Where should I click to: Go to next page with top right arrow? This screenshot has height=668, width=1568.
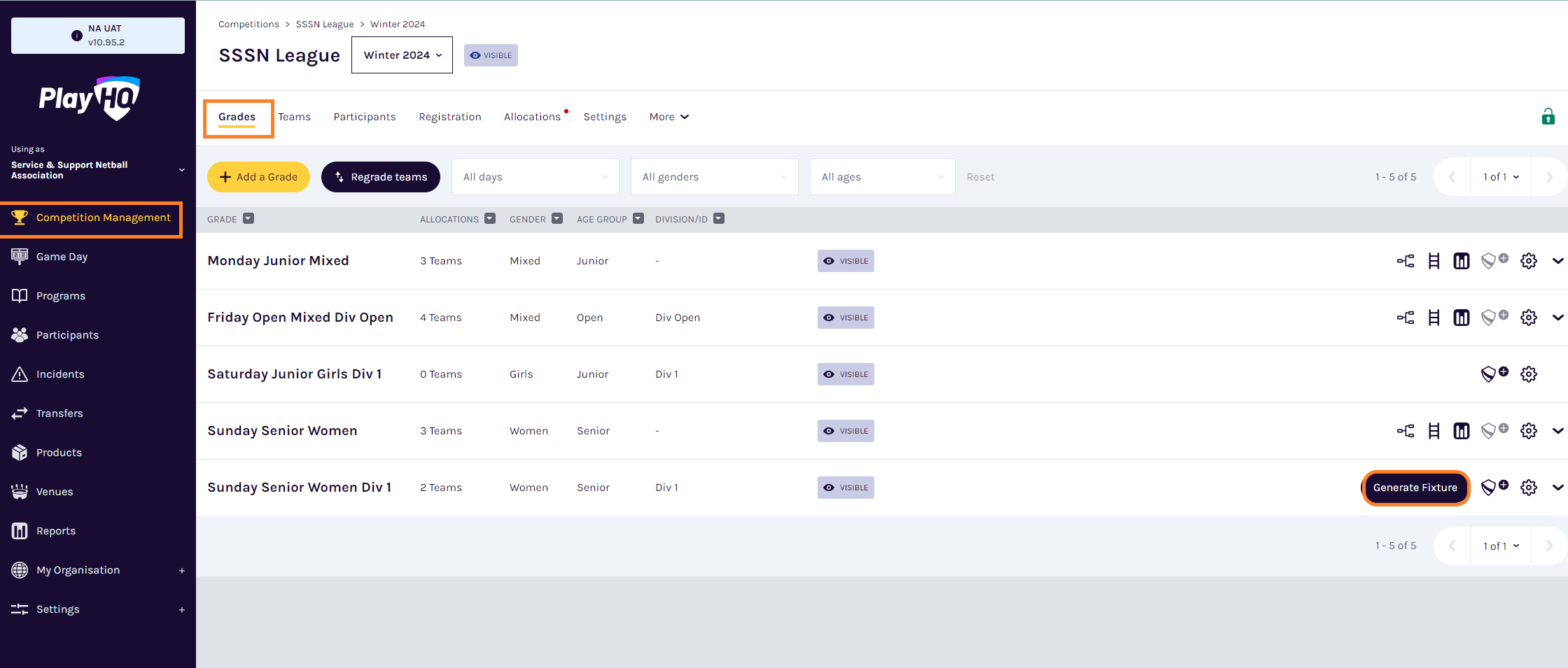click(x=1549, y=177)
